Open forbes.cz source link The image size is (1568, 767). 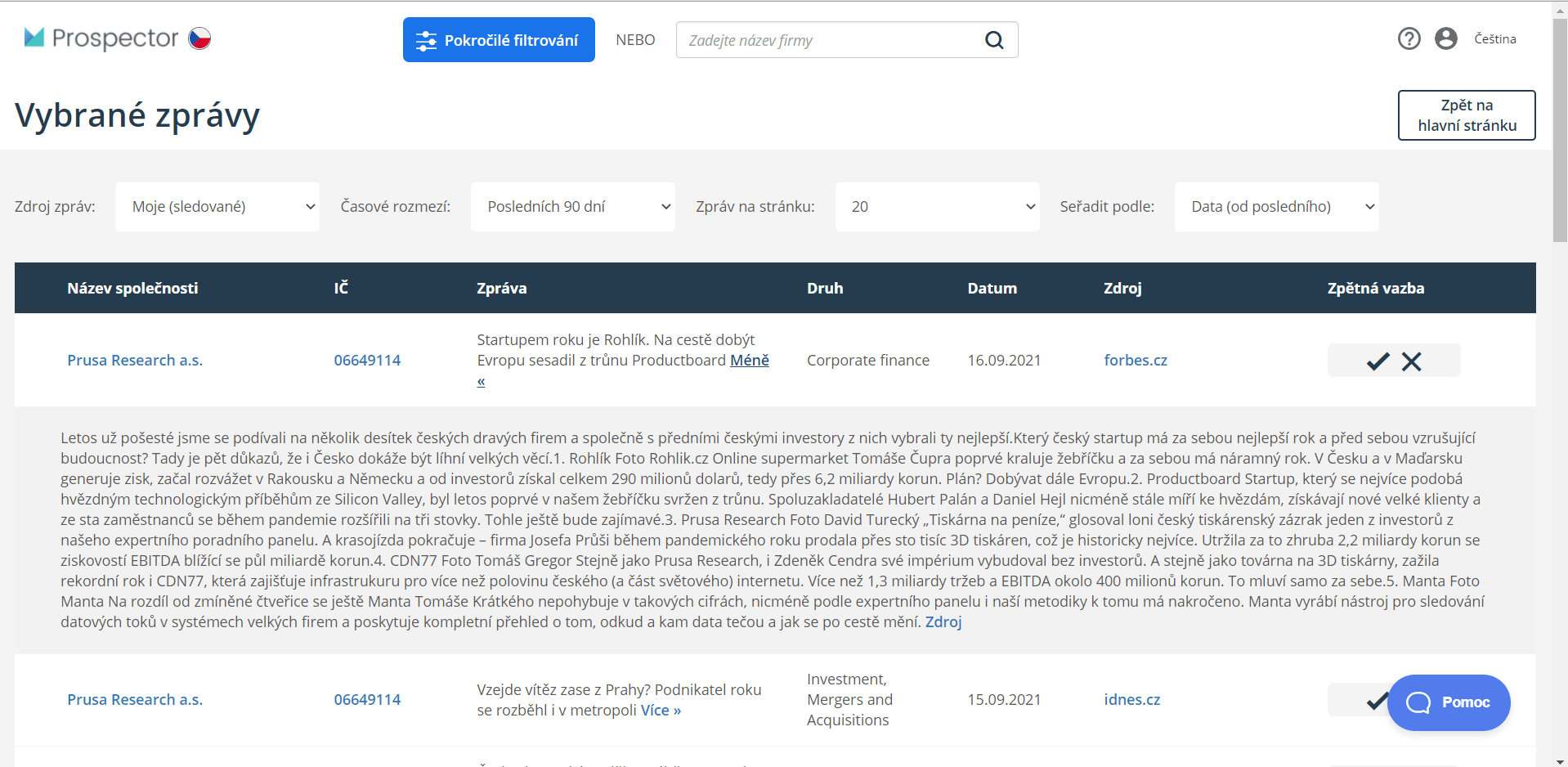pyautogui.click(x=1136, y=360)
